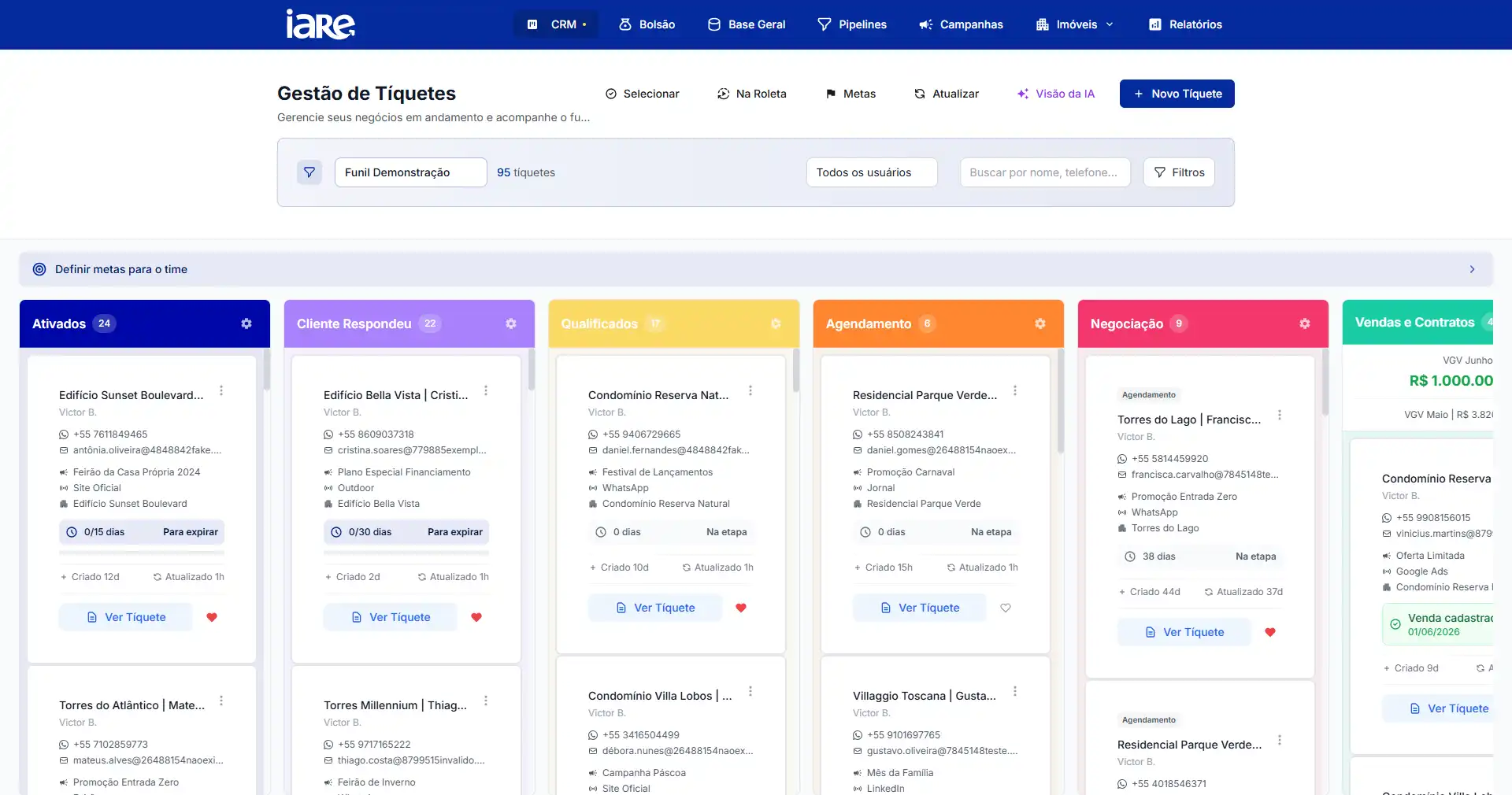This screenshot has height=795, width=1512.
Task: Click the '95 tíquetes' count text
Action: (526, 172)
